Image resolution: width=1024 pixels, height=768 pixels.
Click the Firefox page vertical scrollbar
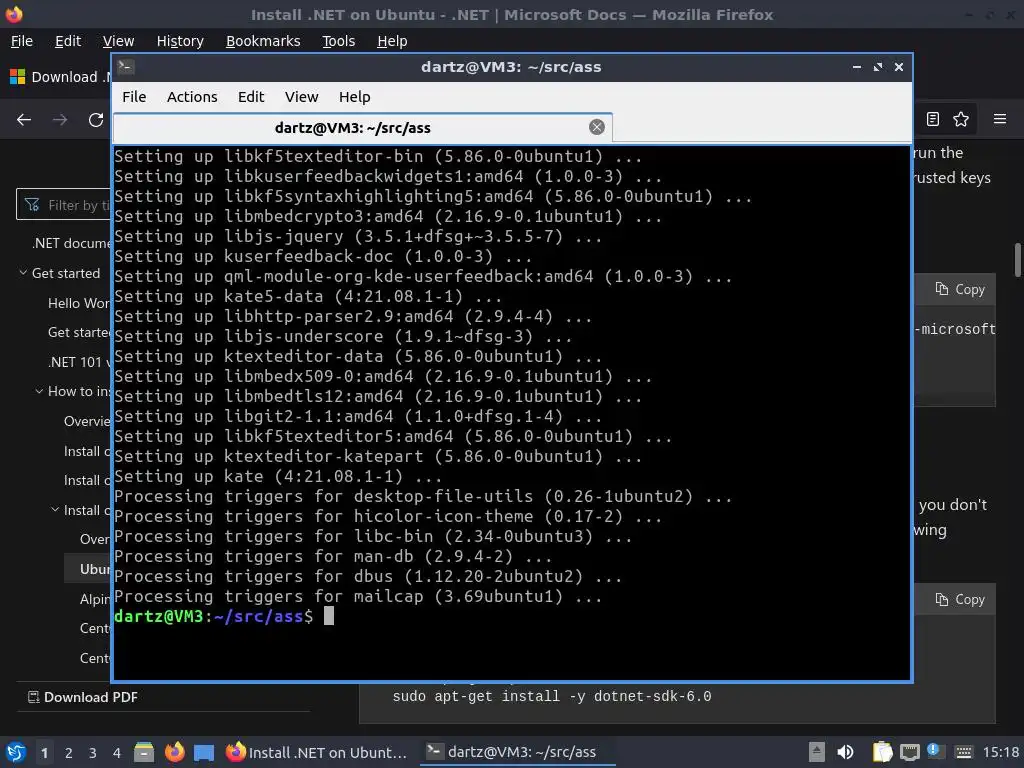coord(1017,260)
